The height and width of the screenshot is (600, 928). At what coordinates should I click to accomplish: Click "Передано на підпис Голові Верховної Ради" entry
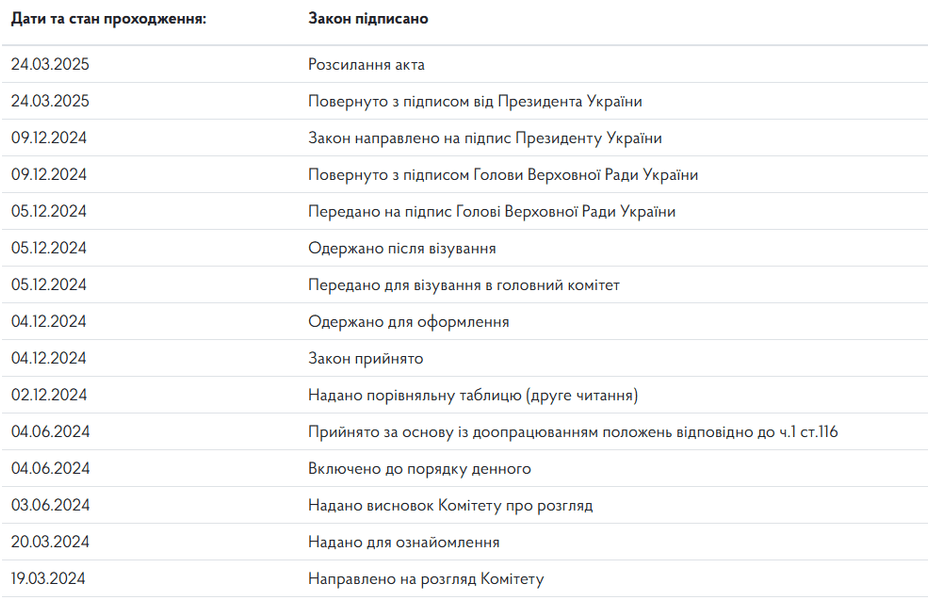(491, 212)
